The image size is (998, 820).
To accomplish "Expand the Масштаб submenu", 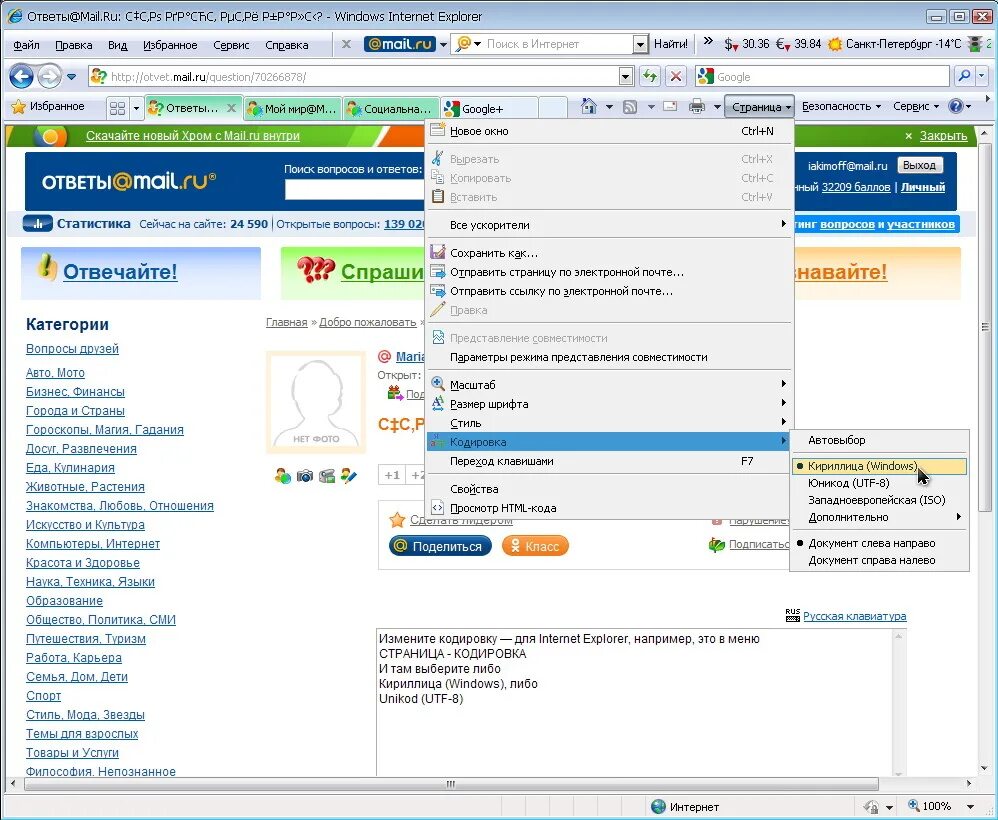I will click(x=609, y=385).
